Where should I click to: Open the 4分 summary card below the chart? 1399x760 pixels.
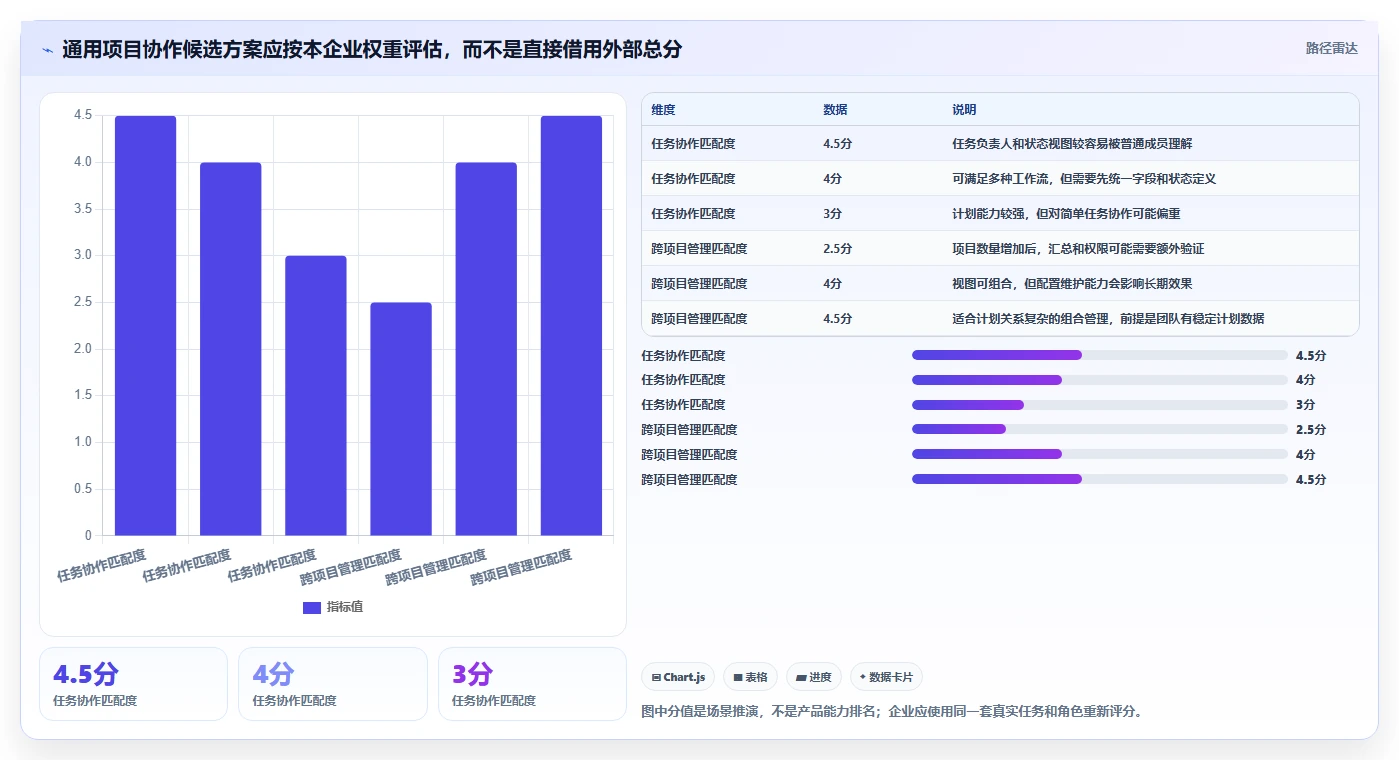coord(333,684)
